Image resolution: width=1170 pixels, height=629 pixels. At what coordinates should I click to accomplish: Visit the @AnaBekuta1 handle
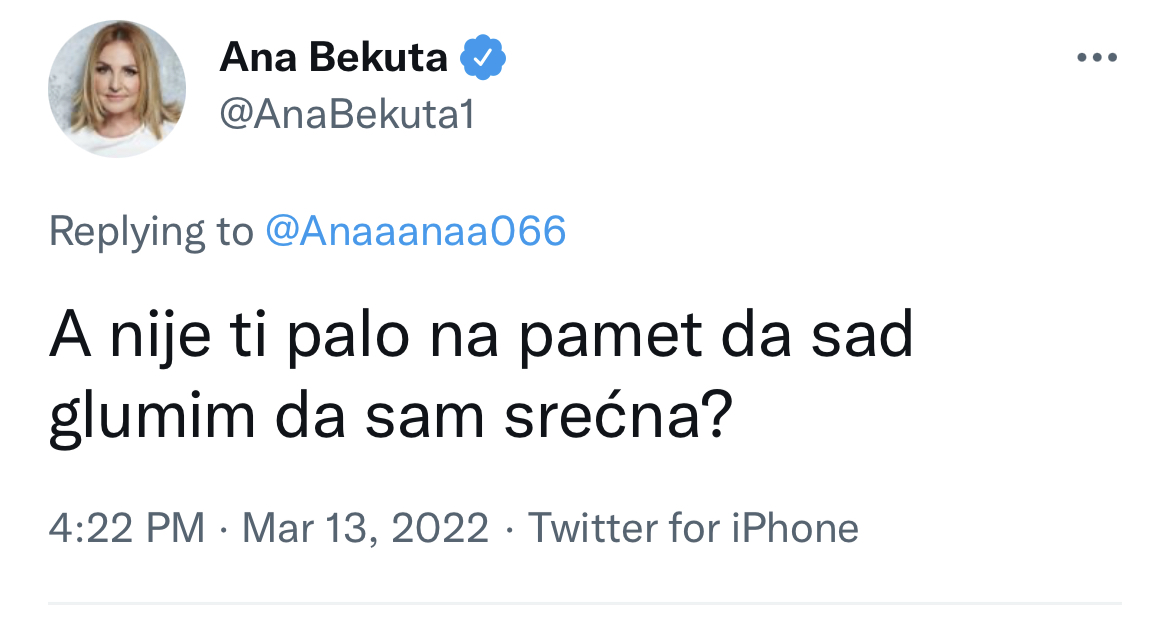click(348, 115)
